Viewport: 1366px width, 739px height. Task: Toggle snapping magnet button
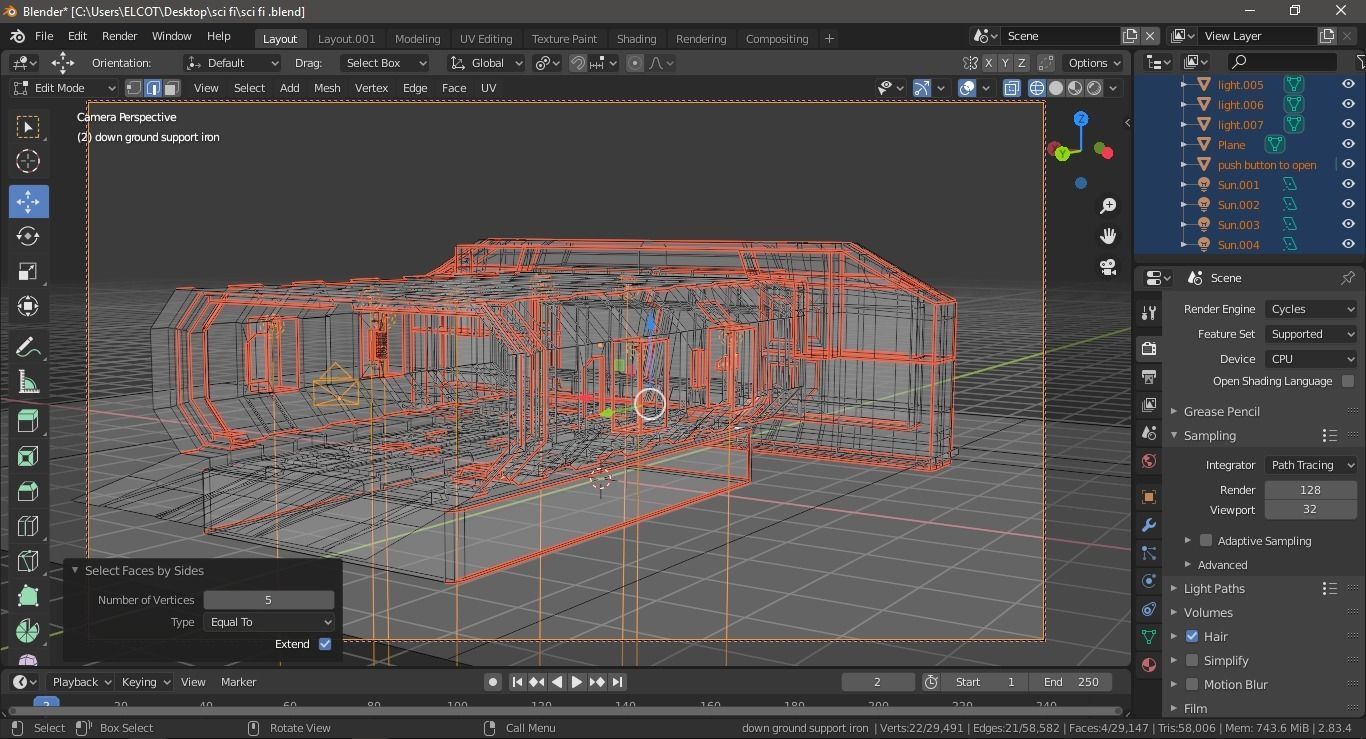577,63
